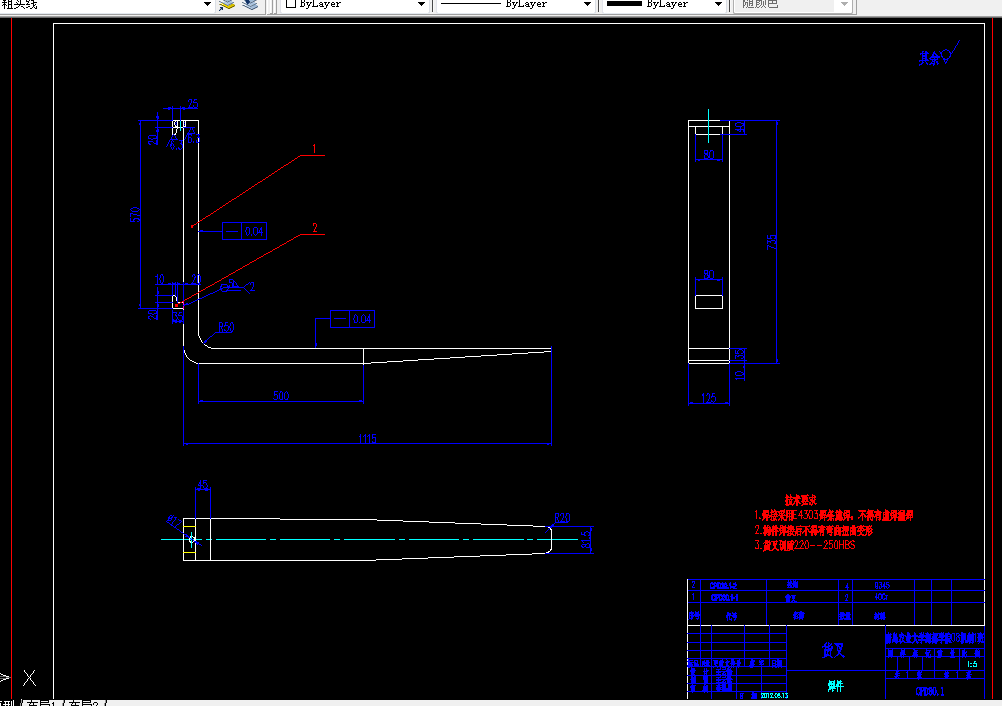Select the R50 radius label
The height and width of the screenshot is (706, 1002).
pos(226,327)
